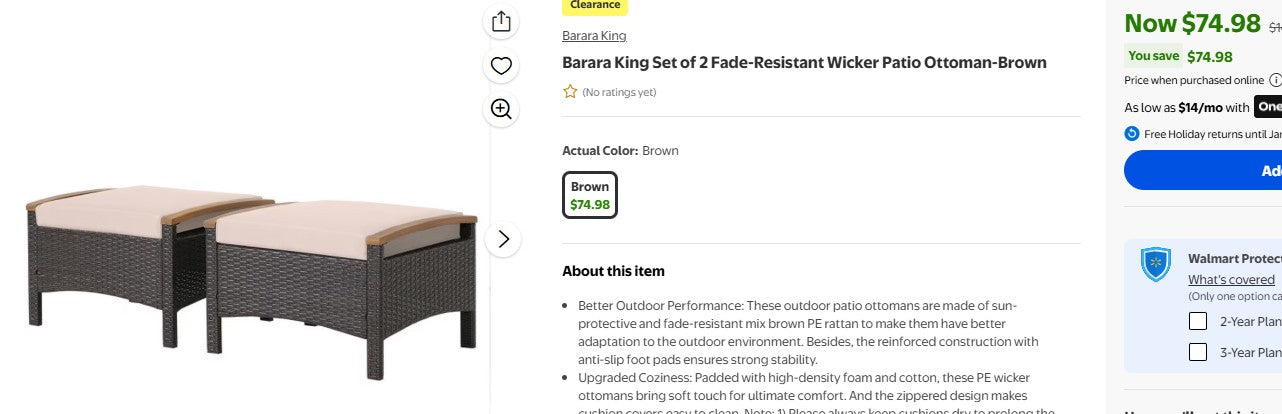1282x414 pixels.
Task: Click the About this item heading
Action: 613,271
